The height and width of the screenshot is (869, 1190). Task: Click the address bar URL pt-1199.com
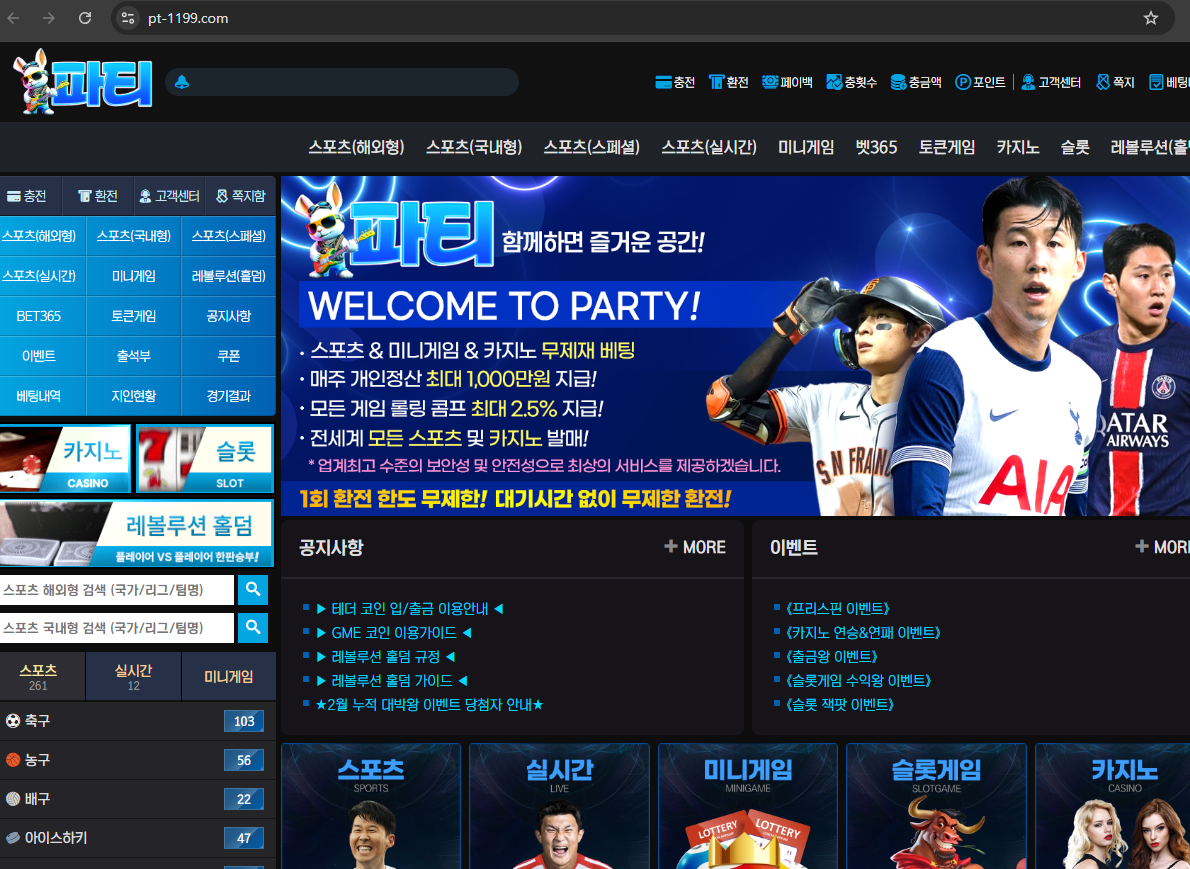pos(188,18)
